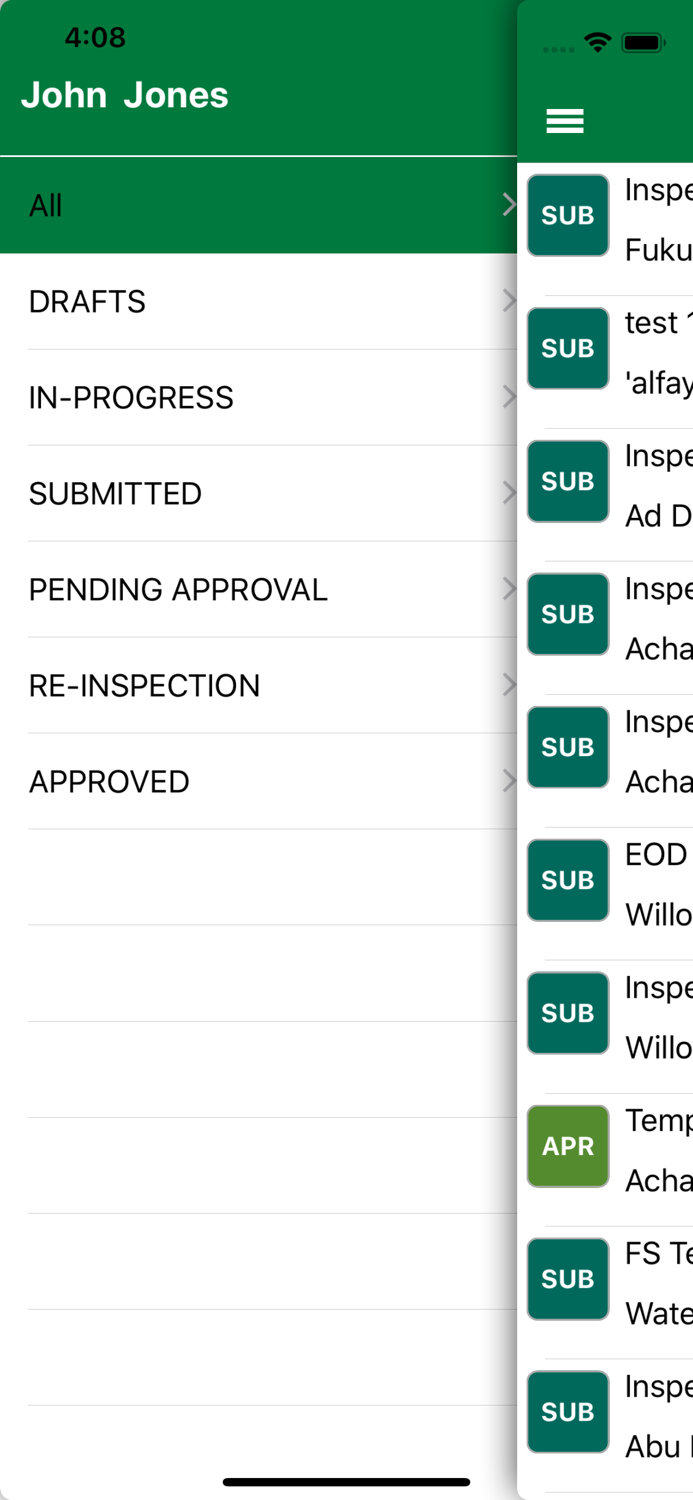
Task: Tap the home indicator bar at the bottom
Action: pyautogui.click(x=346, y=1483)
